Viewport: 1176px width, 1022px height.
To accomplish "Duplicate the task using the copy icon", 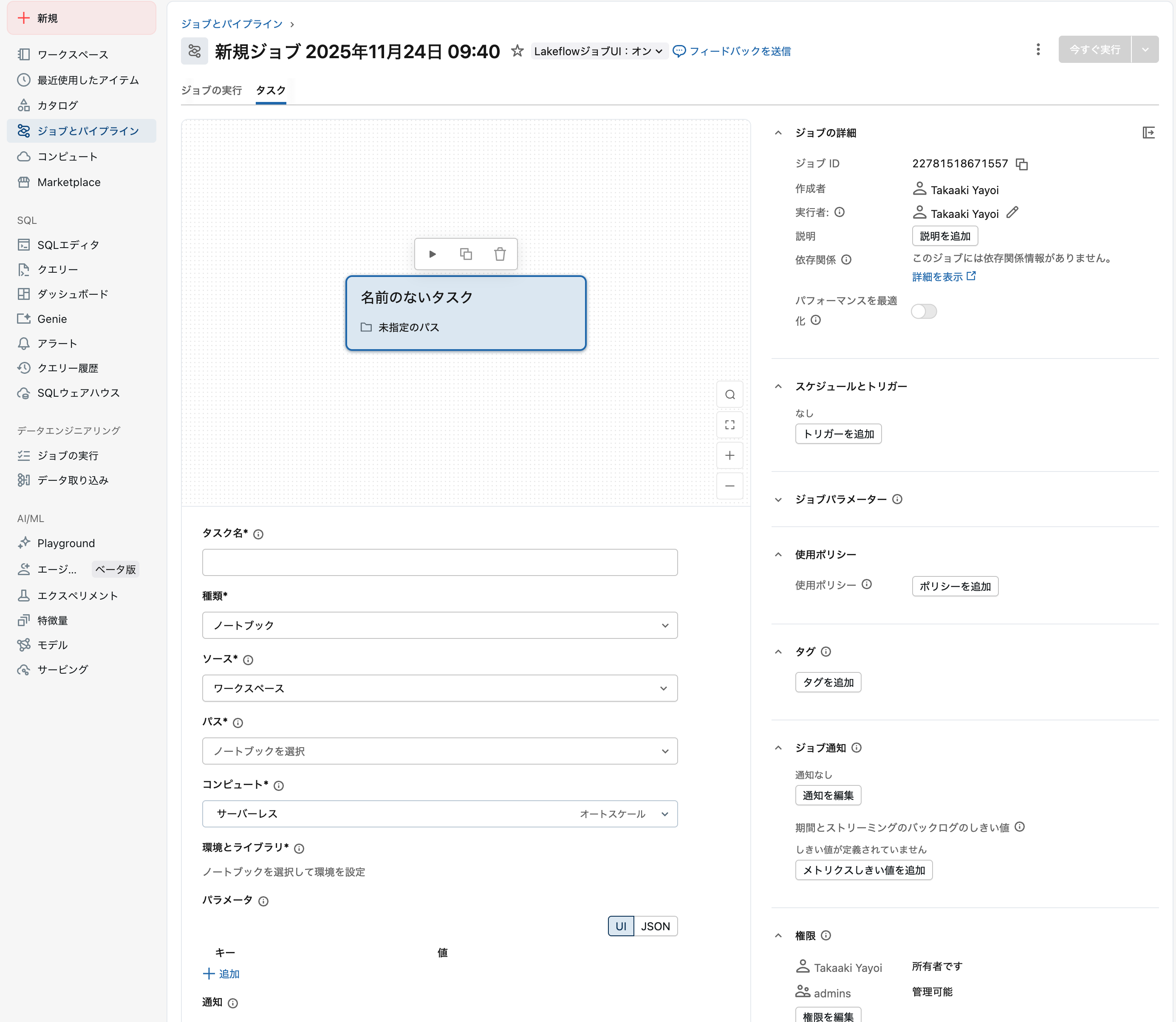I will click(466, 254).
